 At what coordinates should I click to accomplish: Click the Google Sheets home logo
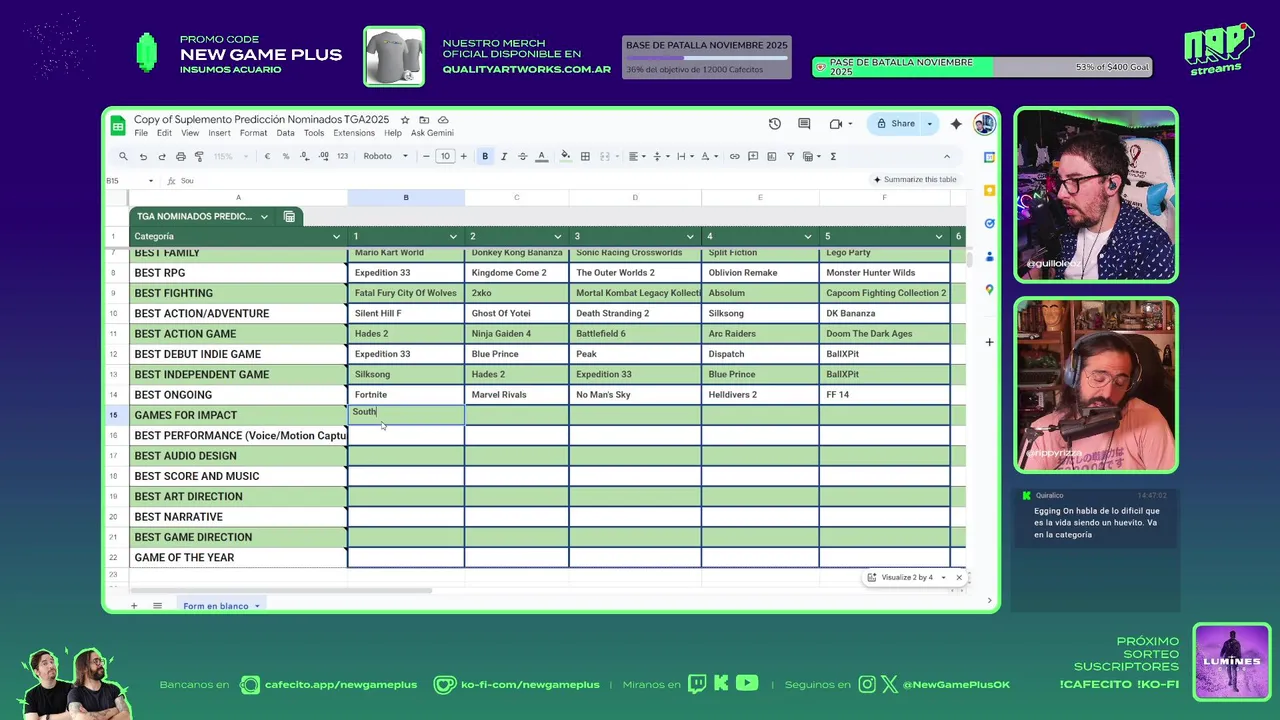coord(118,125)
